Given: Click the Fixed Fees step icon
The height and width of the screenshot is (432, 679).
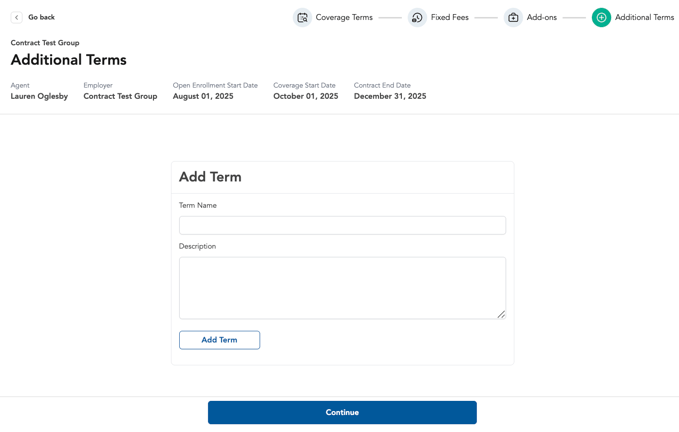Looking at the screenshot, I should coord(417,17).
